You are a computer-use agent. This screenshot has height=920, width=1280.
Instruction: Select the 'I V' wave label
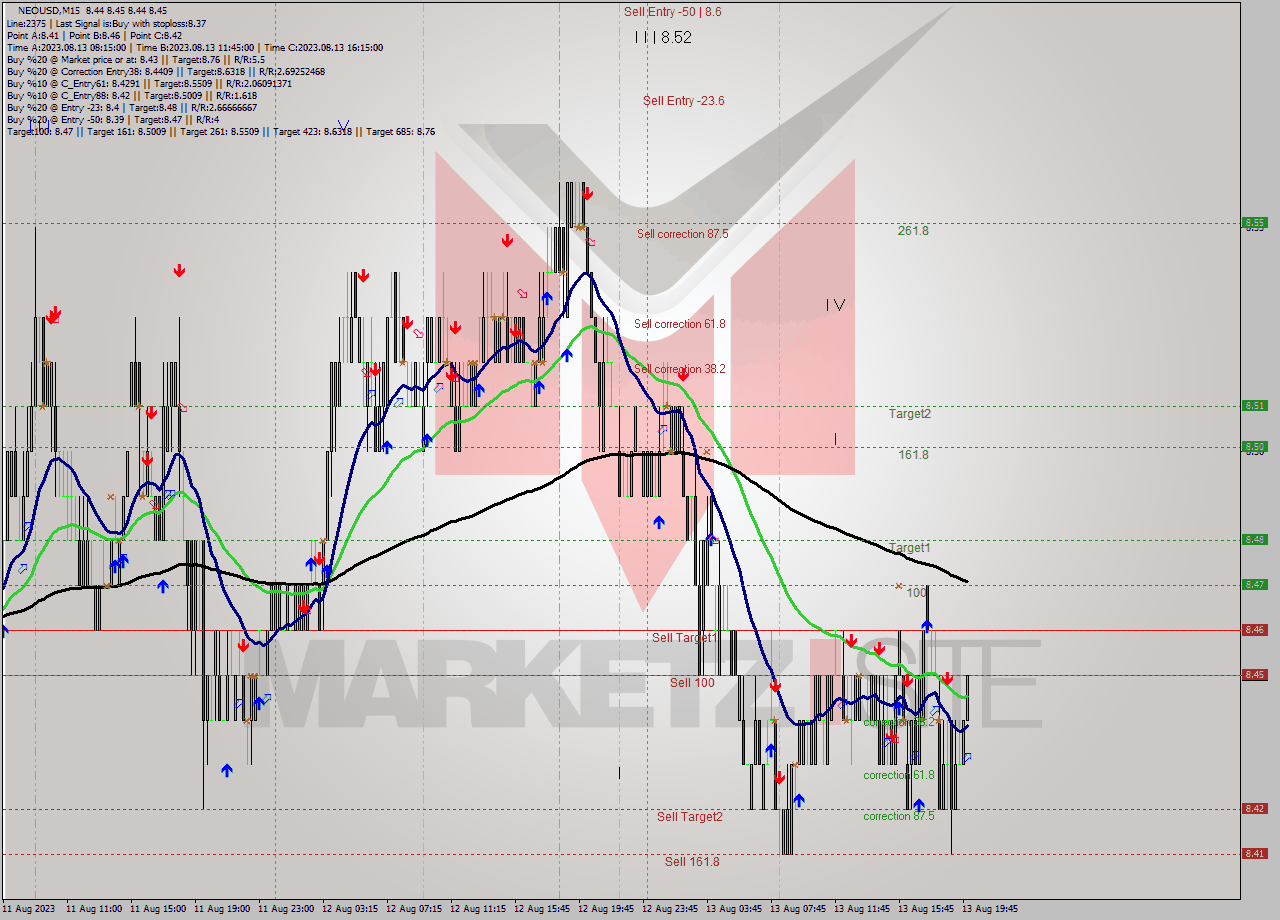pos(836,304)
